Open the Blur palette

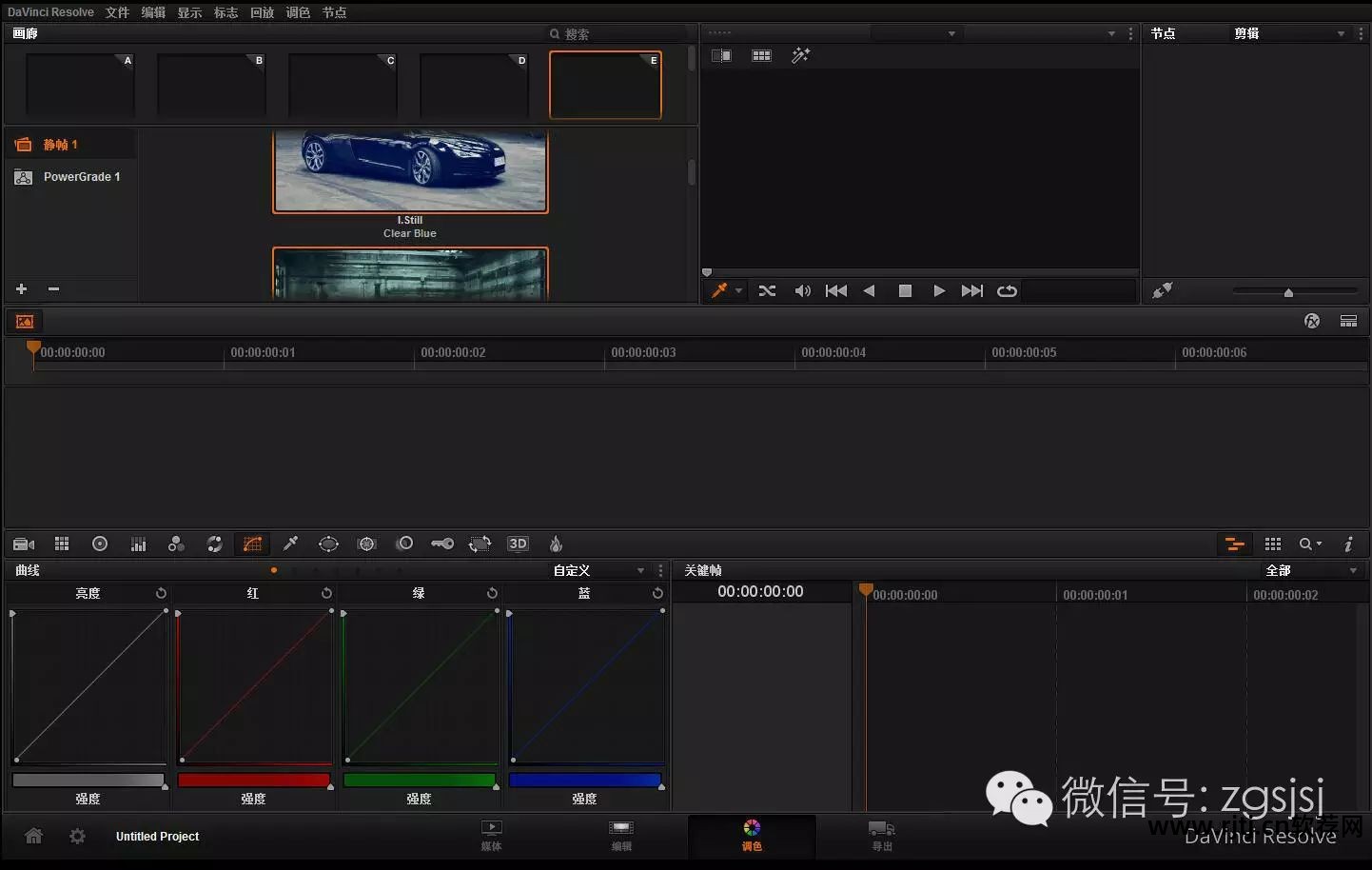coord(404,544)
